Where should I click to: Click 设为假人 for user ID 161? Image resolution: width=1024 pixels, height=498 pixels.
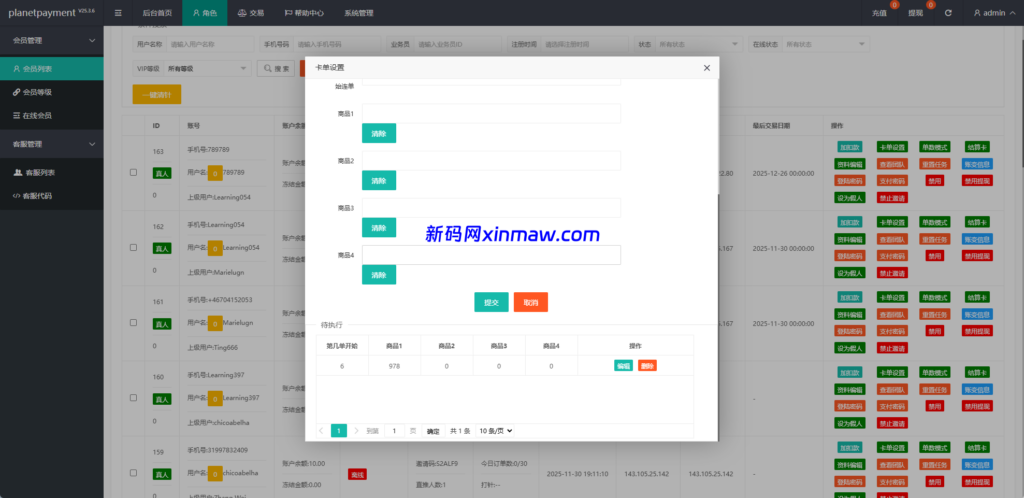[850, 348]
